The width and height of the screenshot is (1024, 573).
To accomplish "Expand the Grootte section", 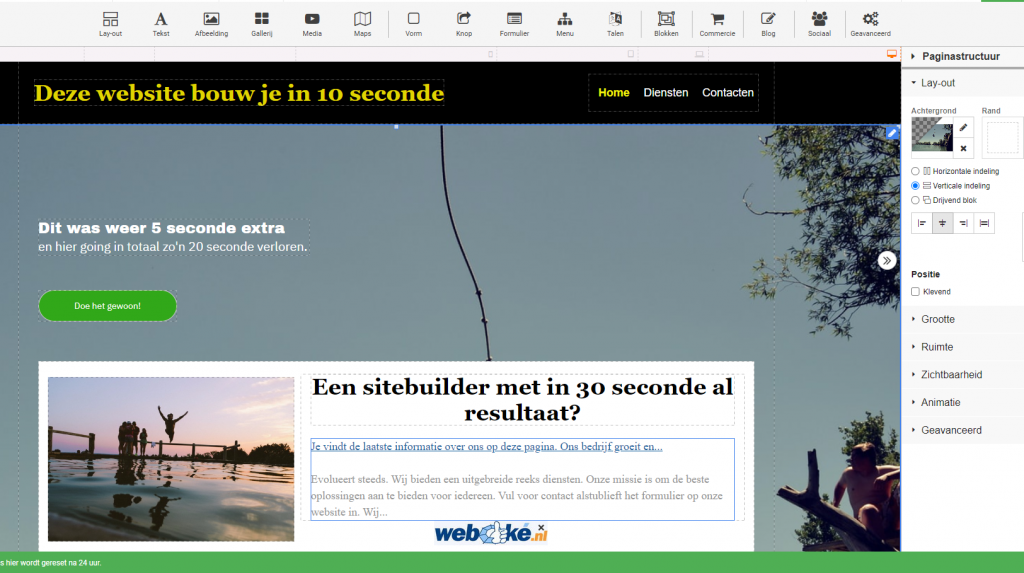I will pyautogui.click(x=938, y=319).
